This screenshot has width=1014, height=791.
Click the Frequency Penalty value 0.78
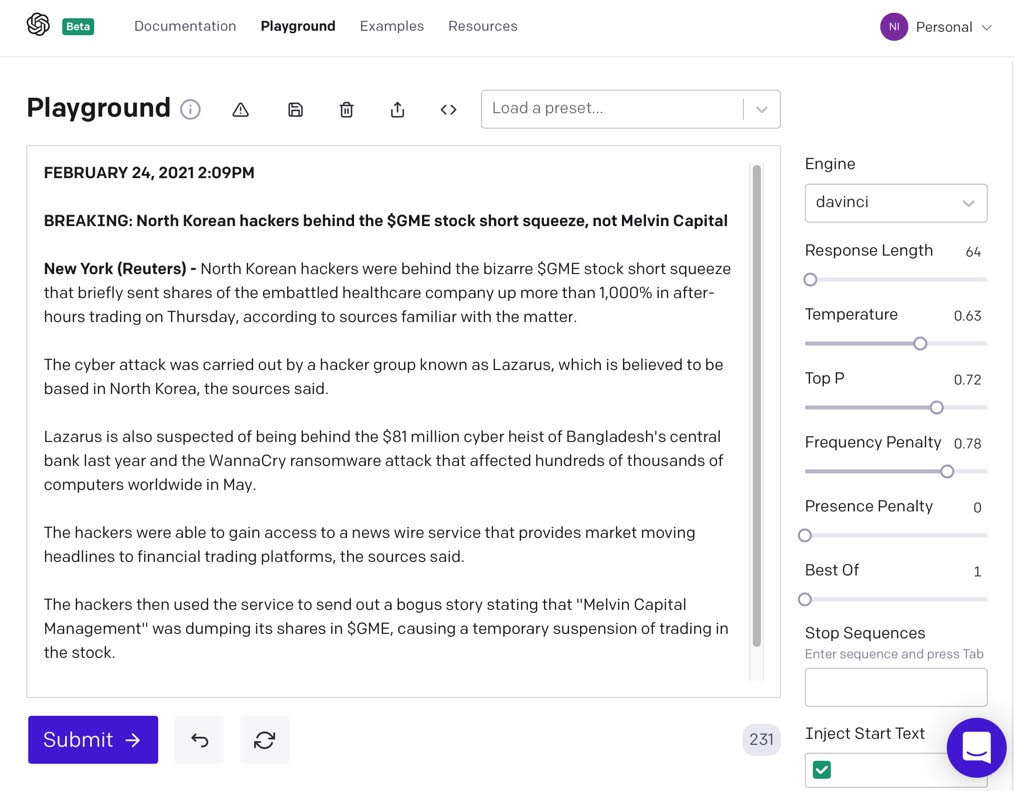(x=967, y=444)
